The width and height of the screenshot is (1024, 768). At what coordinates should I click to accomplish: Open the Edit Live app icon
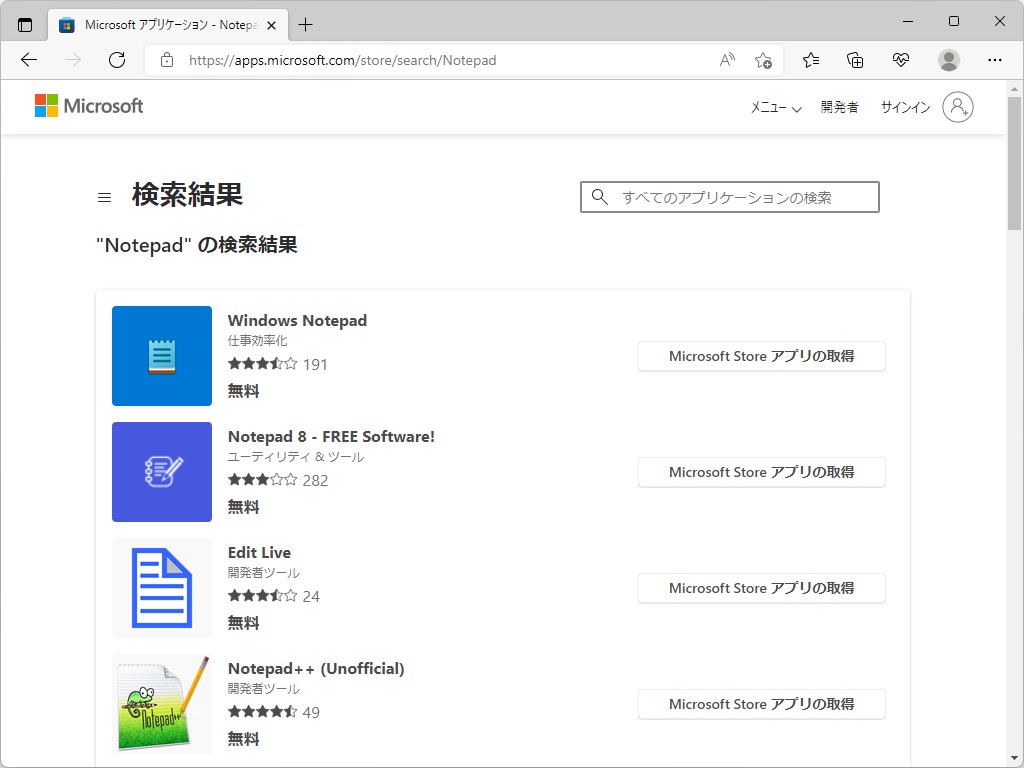[x=162, y=588]
